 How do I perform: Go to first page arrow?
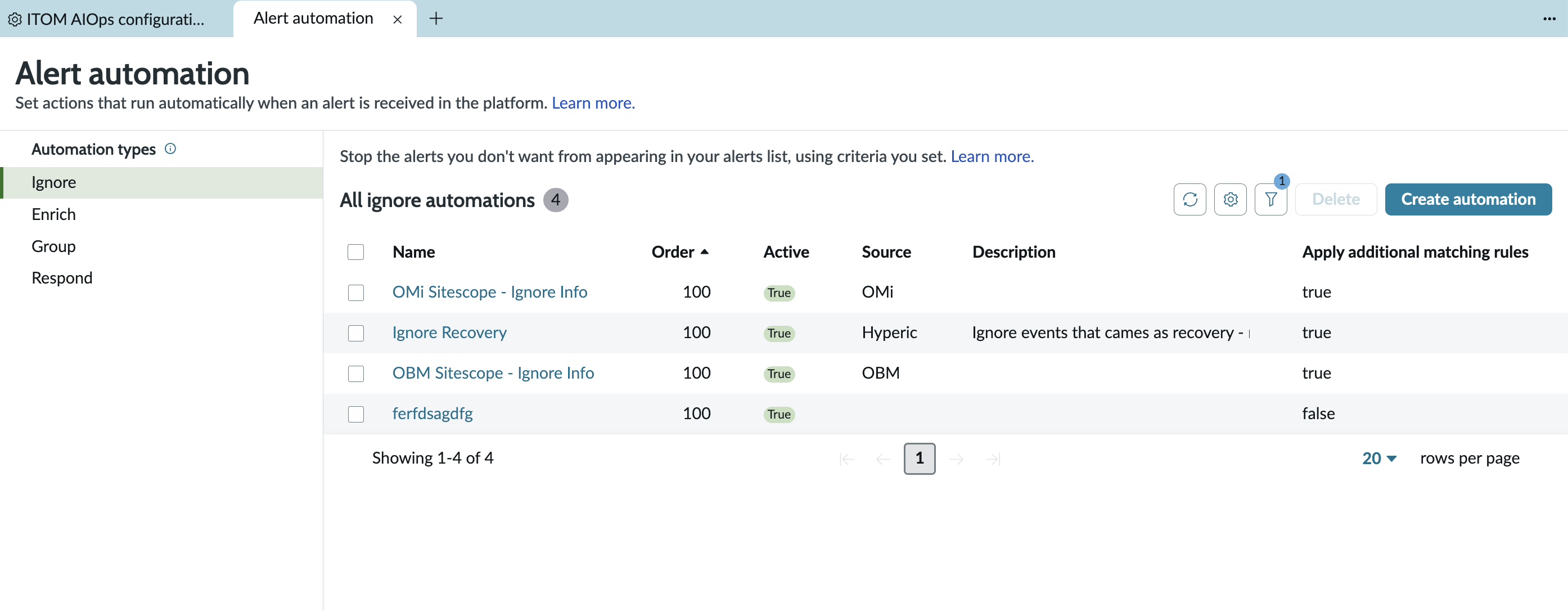(846, 459)
